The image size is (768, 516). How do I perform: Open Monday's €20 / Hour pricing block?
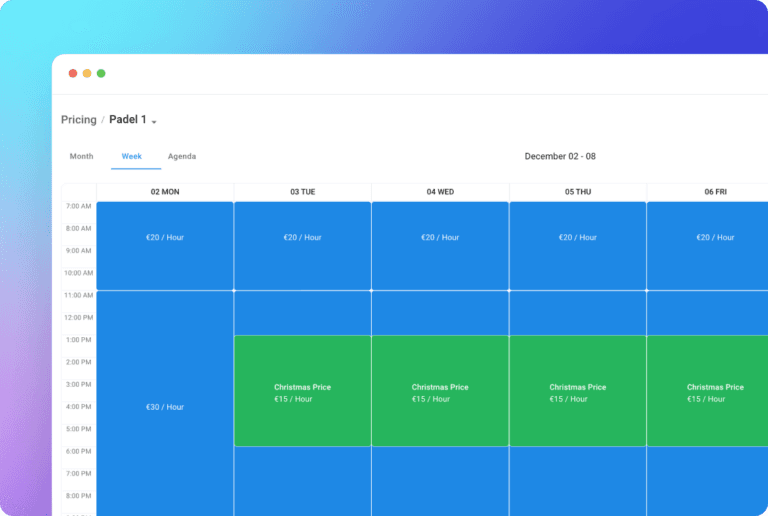[x=165, y=246]
